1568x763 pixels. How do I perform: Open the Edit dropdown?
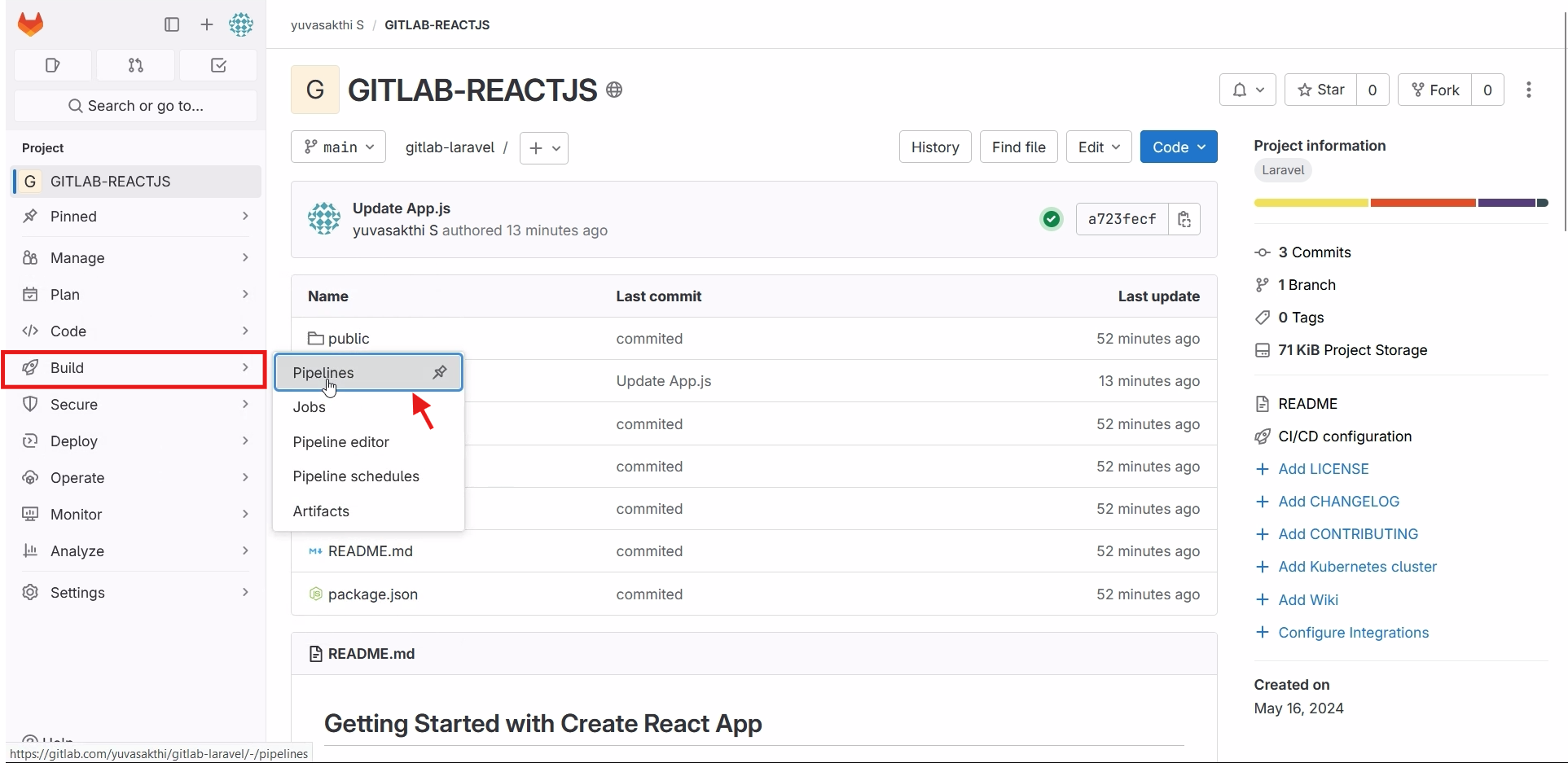point(1099,147)
